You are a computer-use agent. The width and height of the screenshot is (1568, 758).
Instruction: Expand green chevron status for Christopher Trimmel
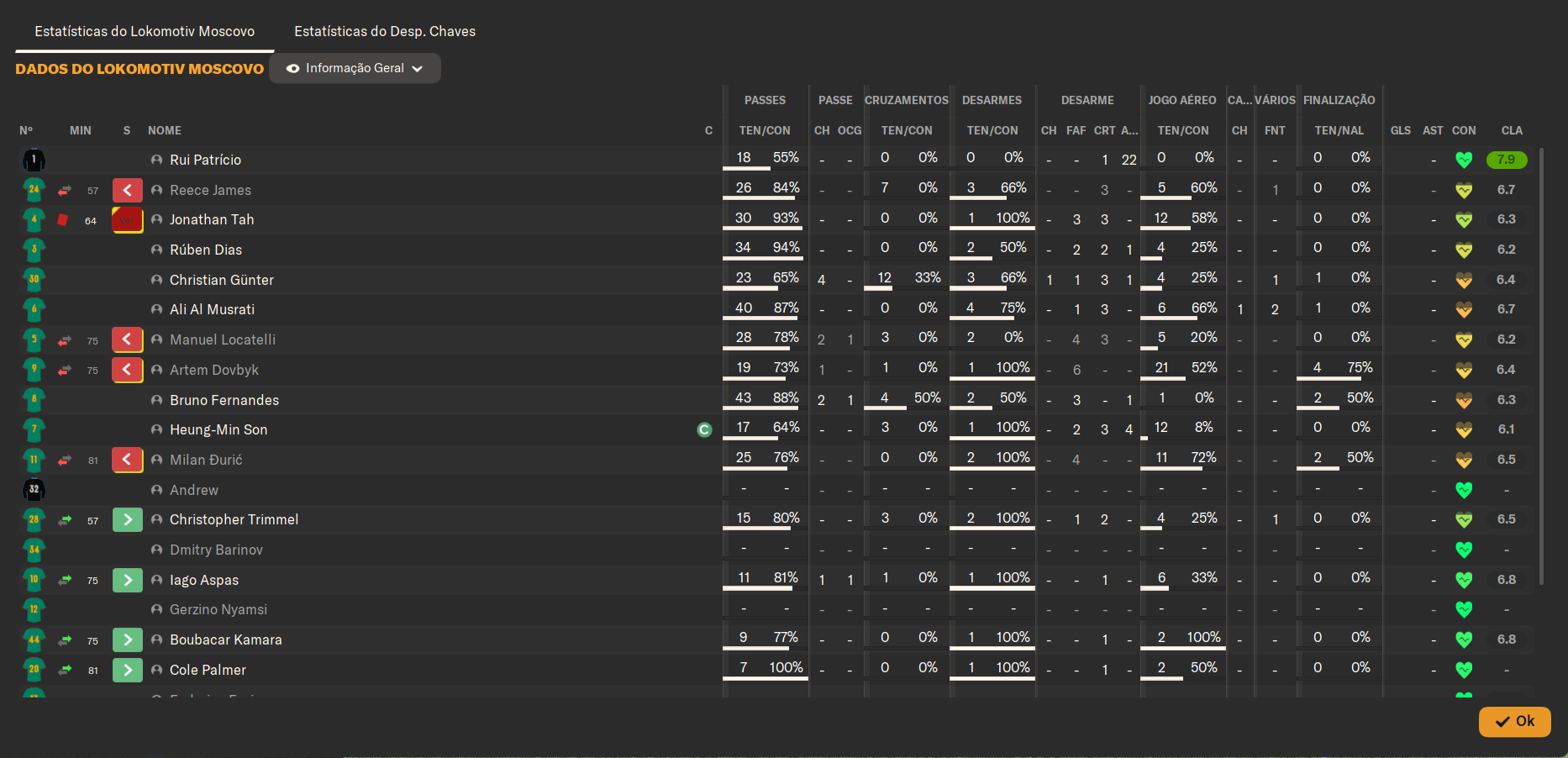point(128,520)
